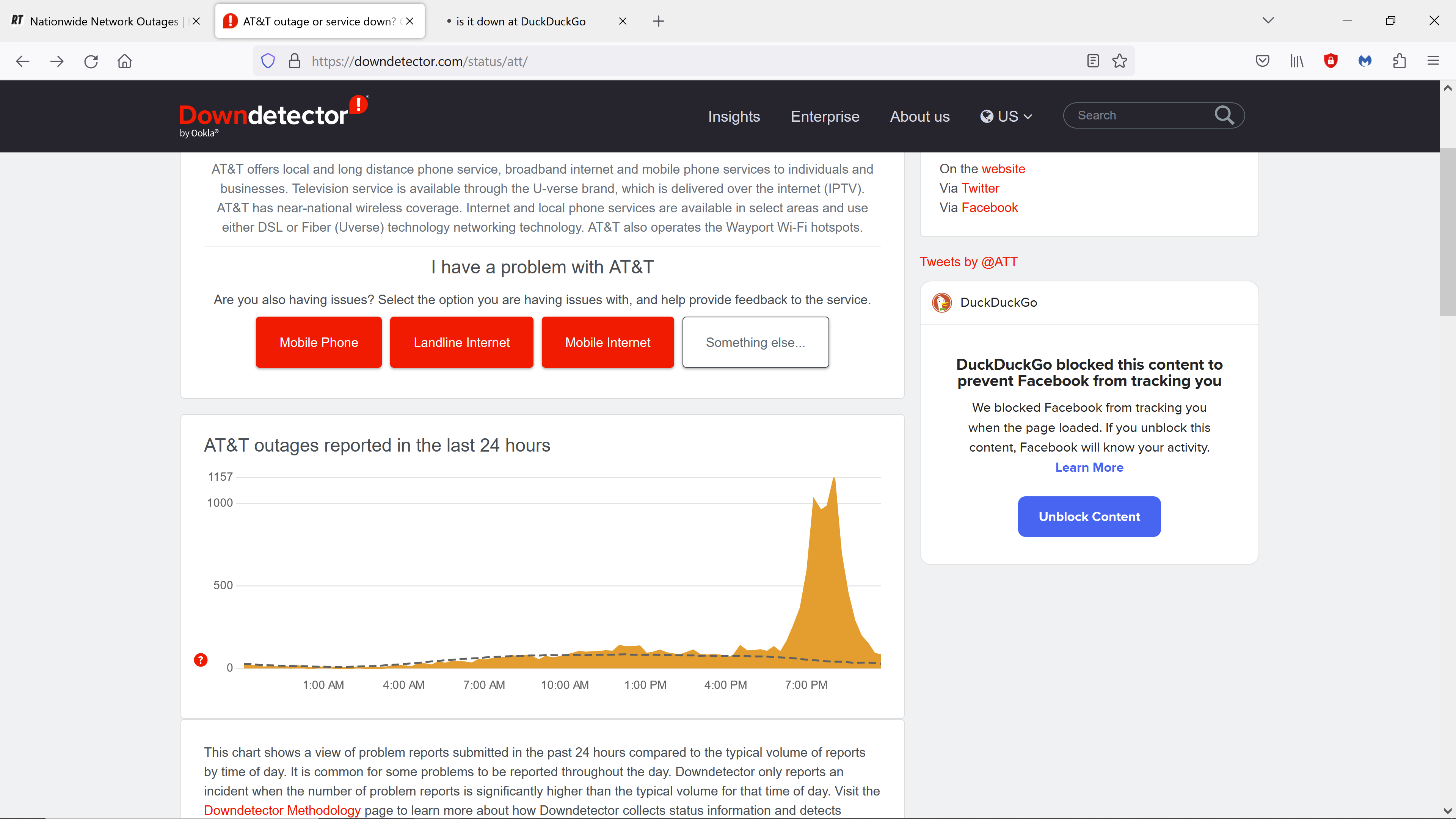This screenshot has height=819, width=1456.
Task: Toggle reader view icon in address bar
Action: tap(1092, 61)
